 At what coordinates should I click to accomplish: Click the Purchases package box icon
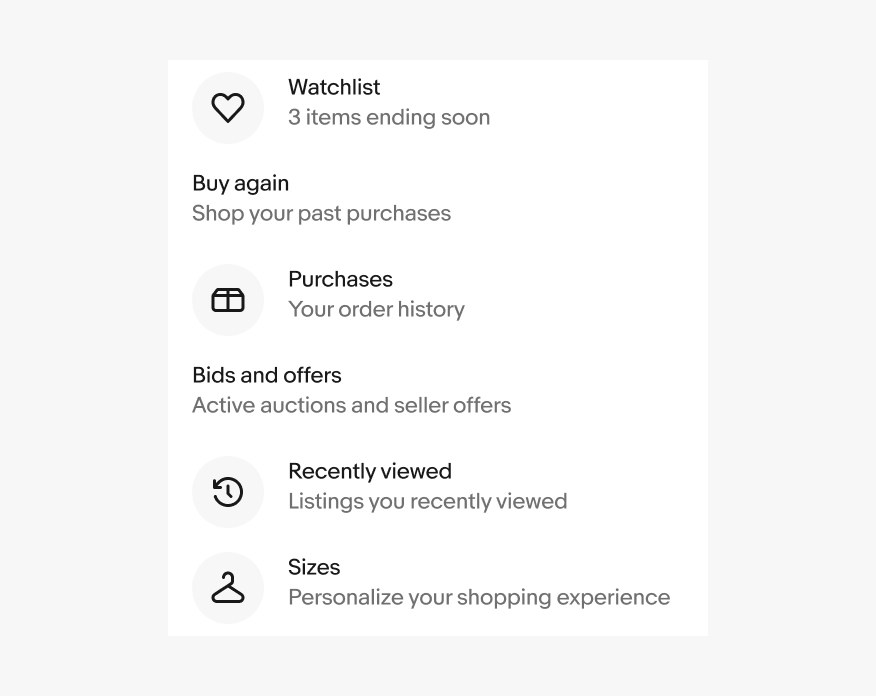point(228,300)
